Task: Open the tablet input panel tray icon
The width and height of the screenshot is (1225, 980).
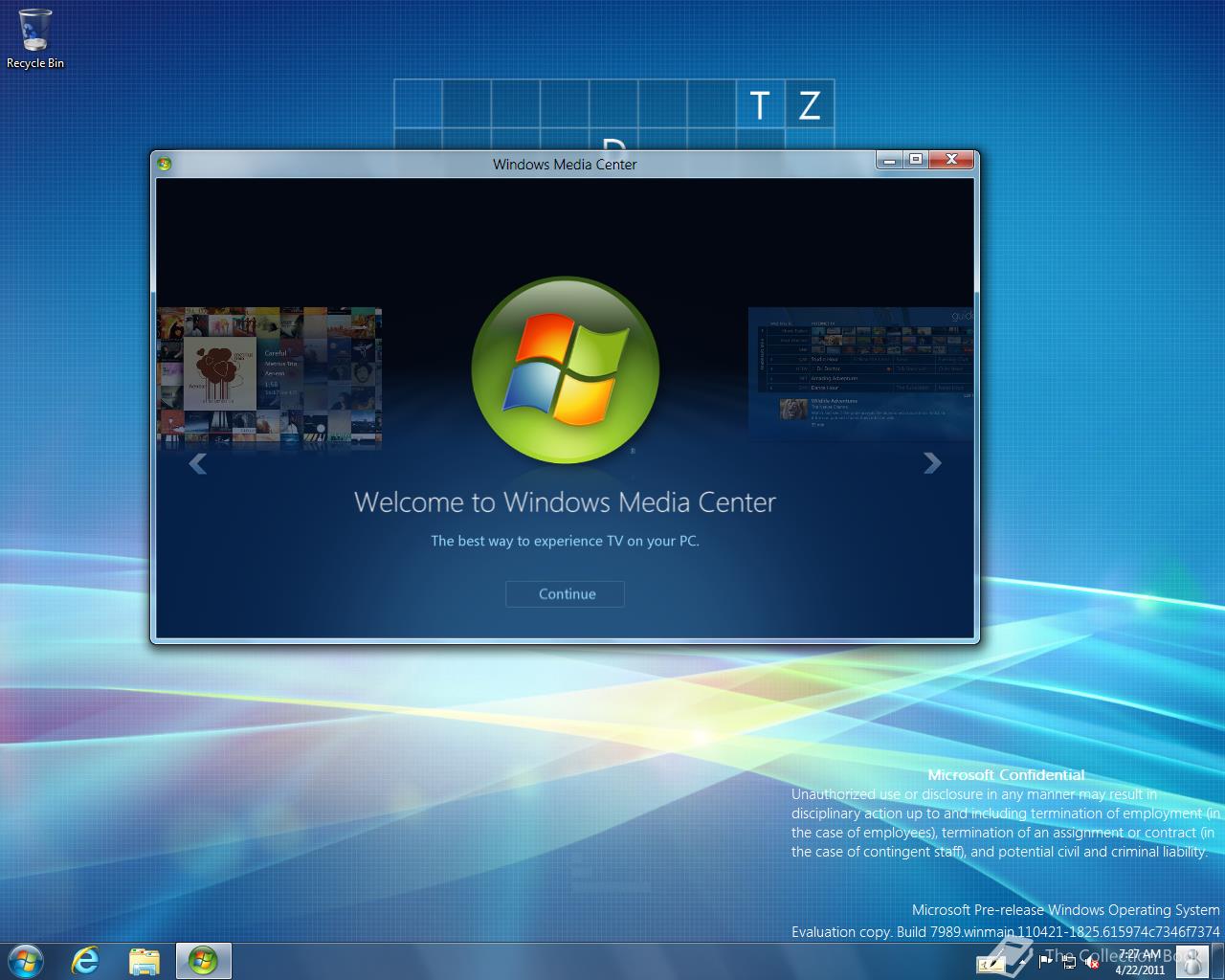Action: point(991,964)
